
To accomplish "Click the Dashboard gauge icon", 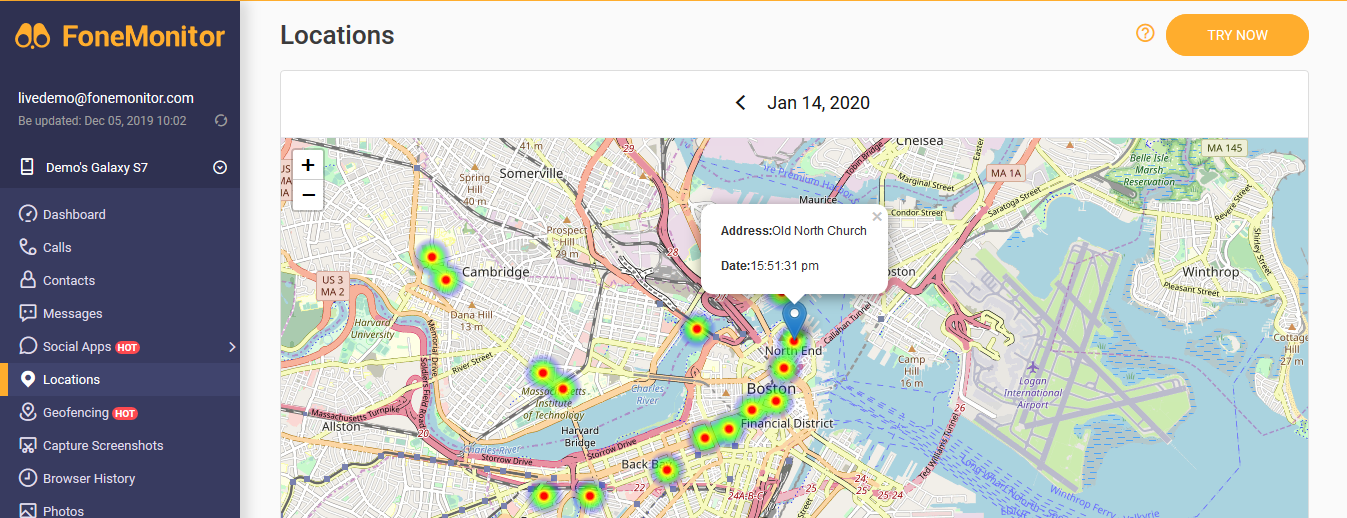I will point(28,214).
